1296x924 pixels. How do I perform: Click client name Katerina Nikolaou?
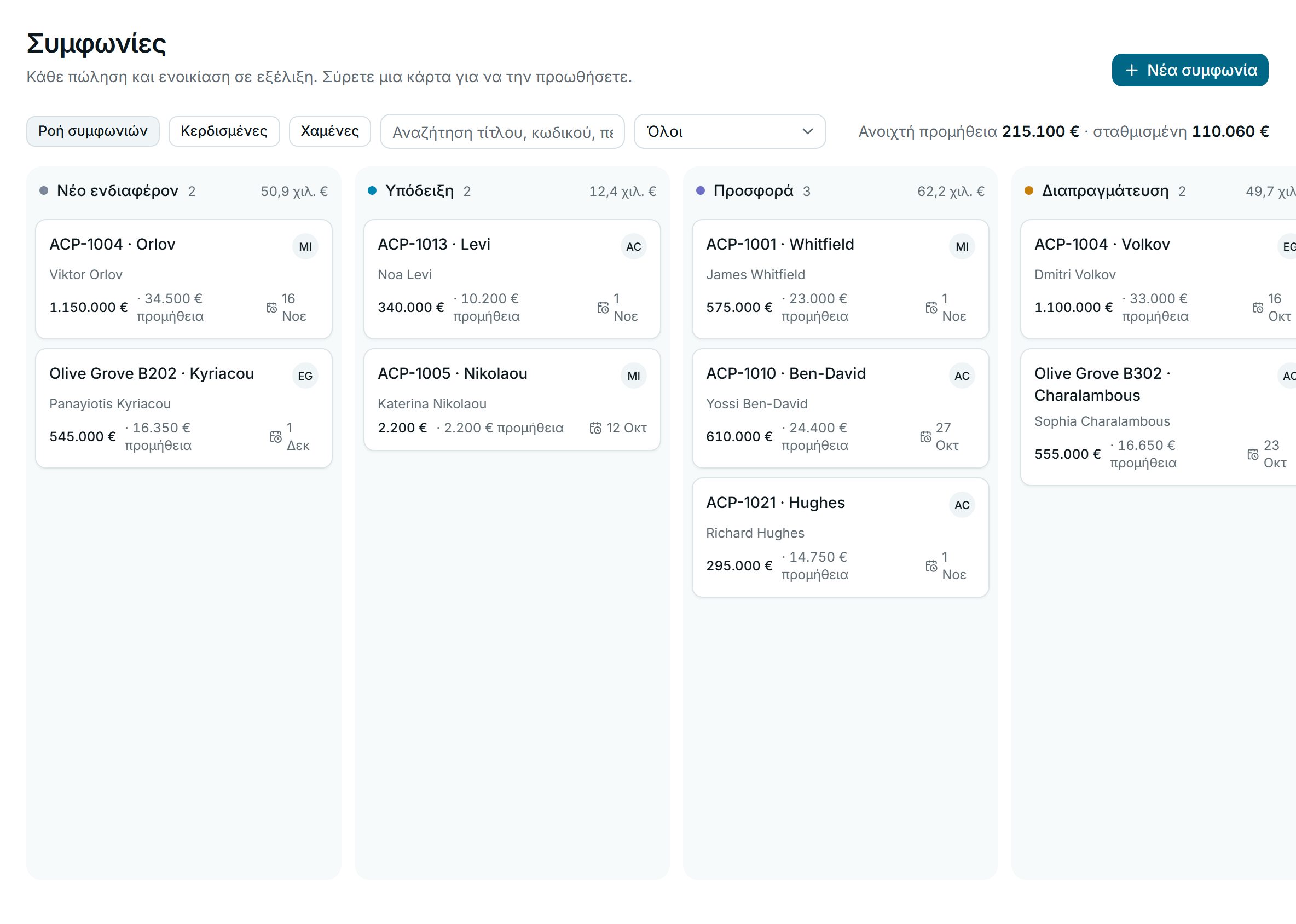[432, 404]
